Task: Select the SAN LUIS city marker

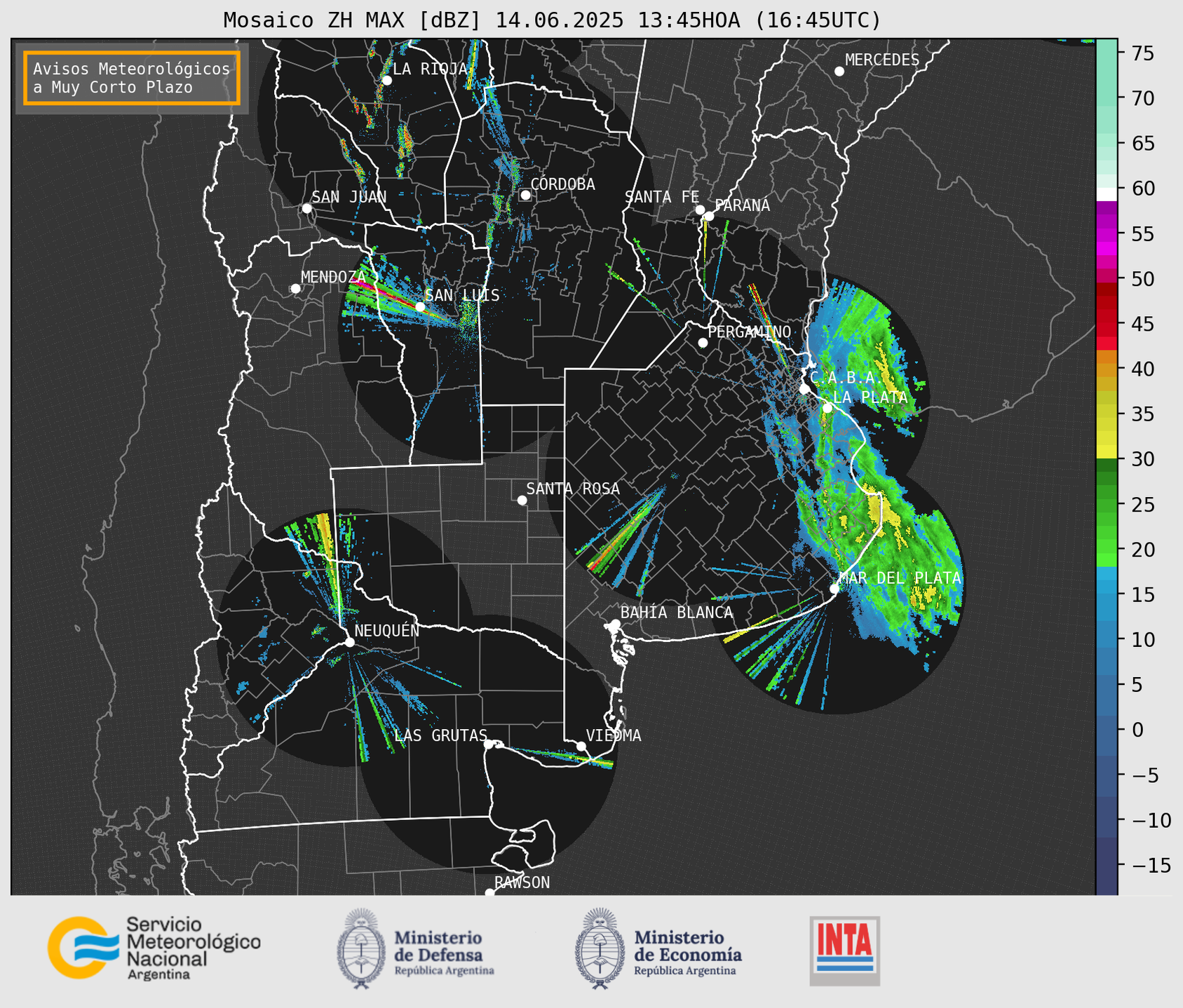Action: [x=419, y=306]
